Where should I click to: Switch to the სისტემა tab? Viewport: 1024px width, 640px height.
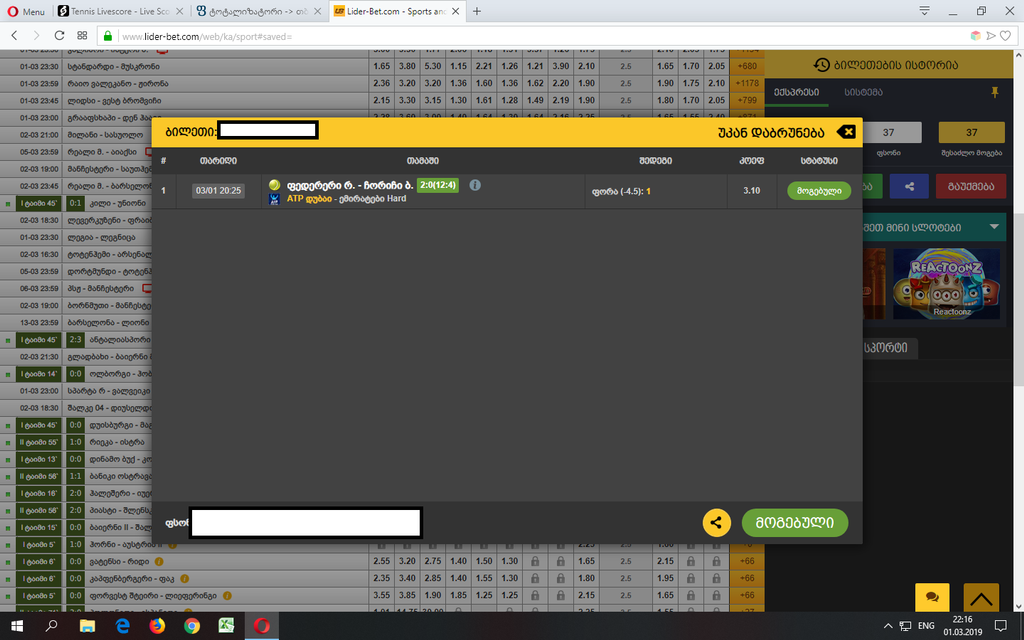(863, 92)
